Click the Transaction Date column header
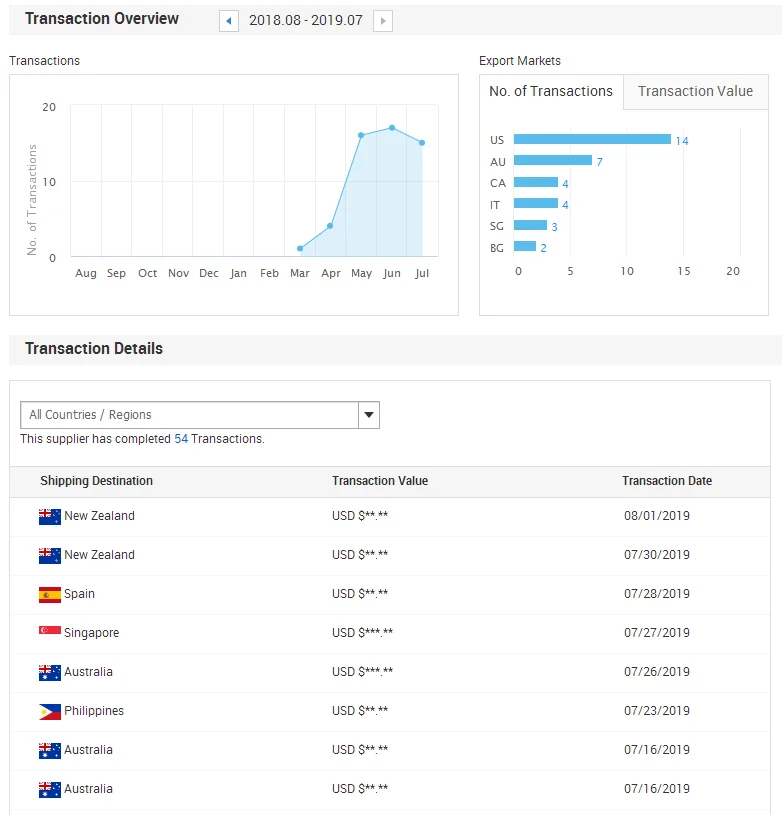Viewport: 782px width, 815px height. pos(667,481)
